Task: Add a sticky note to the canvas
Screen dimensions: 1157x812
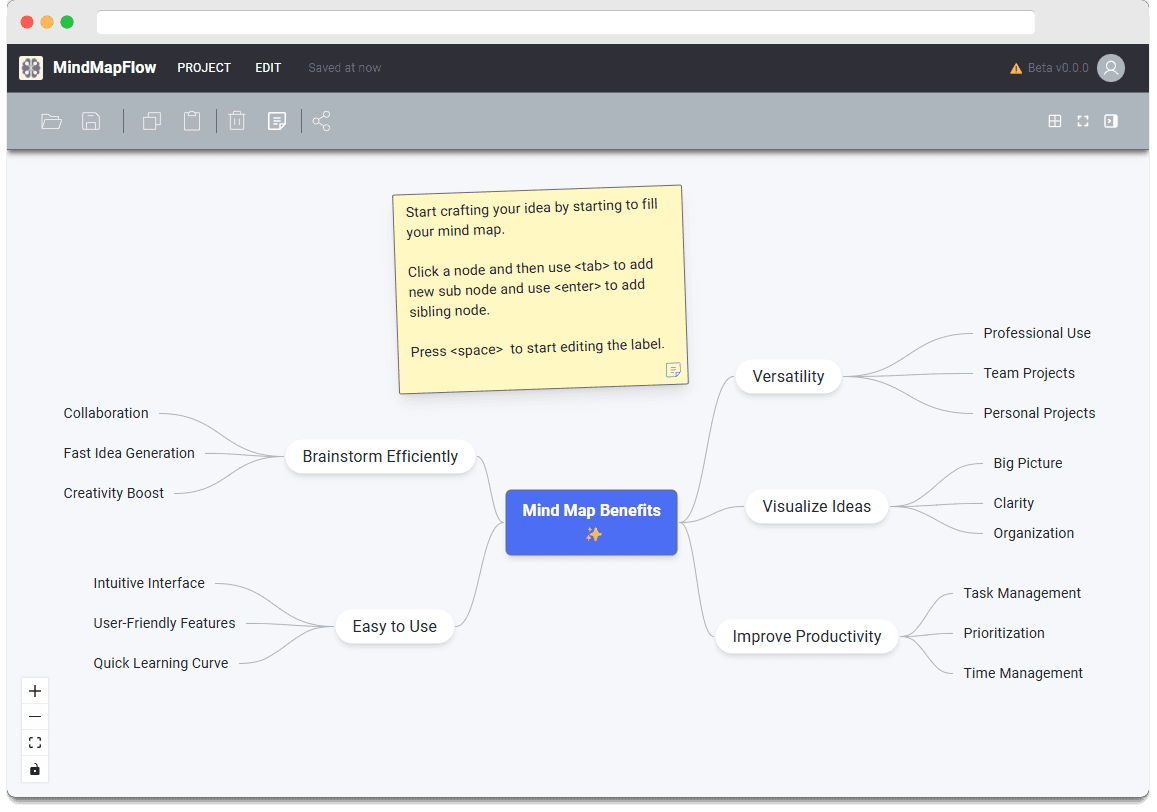Action: click(x=277, y=121)
